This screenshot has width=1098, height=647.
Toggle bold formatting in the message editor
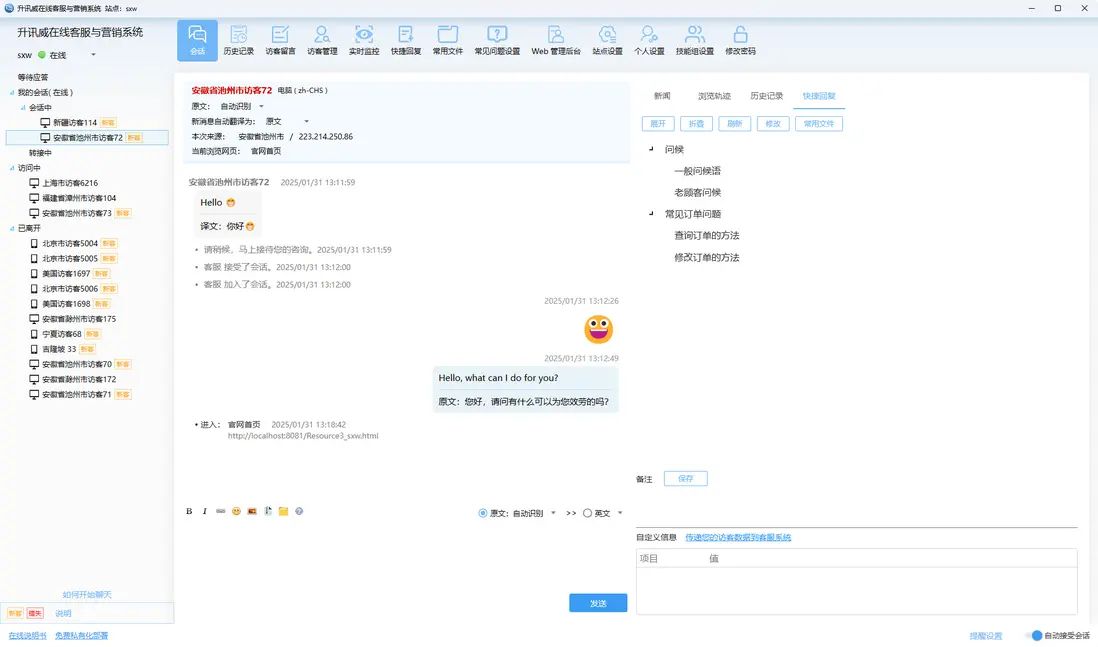(189, 511)
